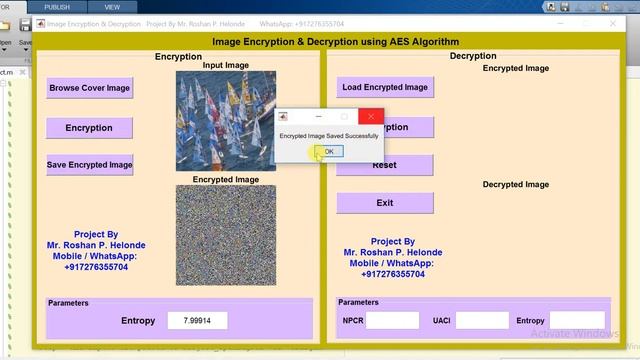The image size is (640, 360).
Task: Click Load Encrypted Image button
Action: coord(385,87)
